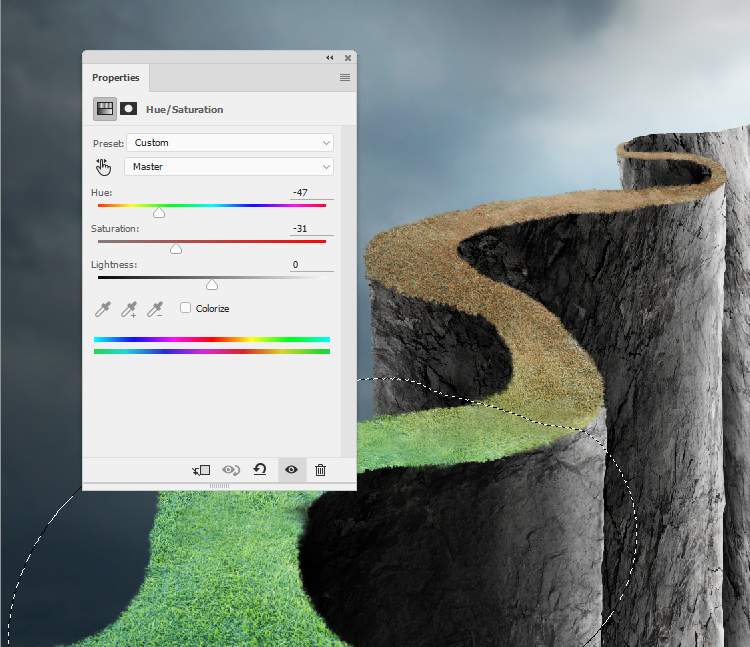Click the Hue slider handle
The height and width of the screenshot is (647, 750).
coord(159,213)
